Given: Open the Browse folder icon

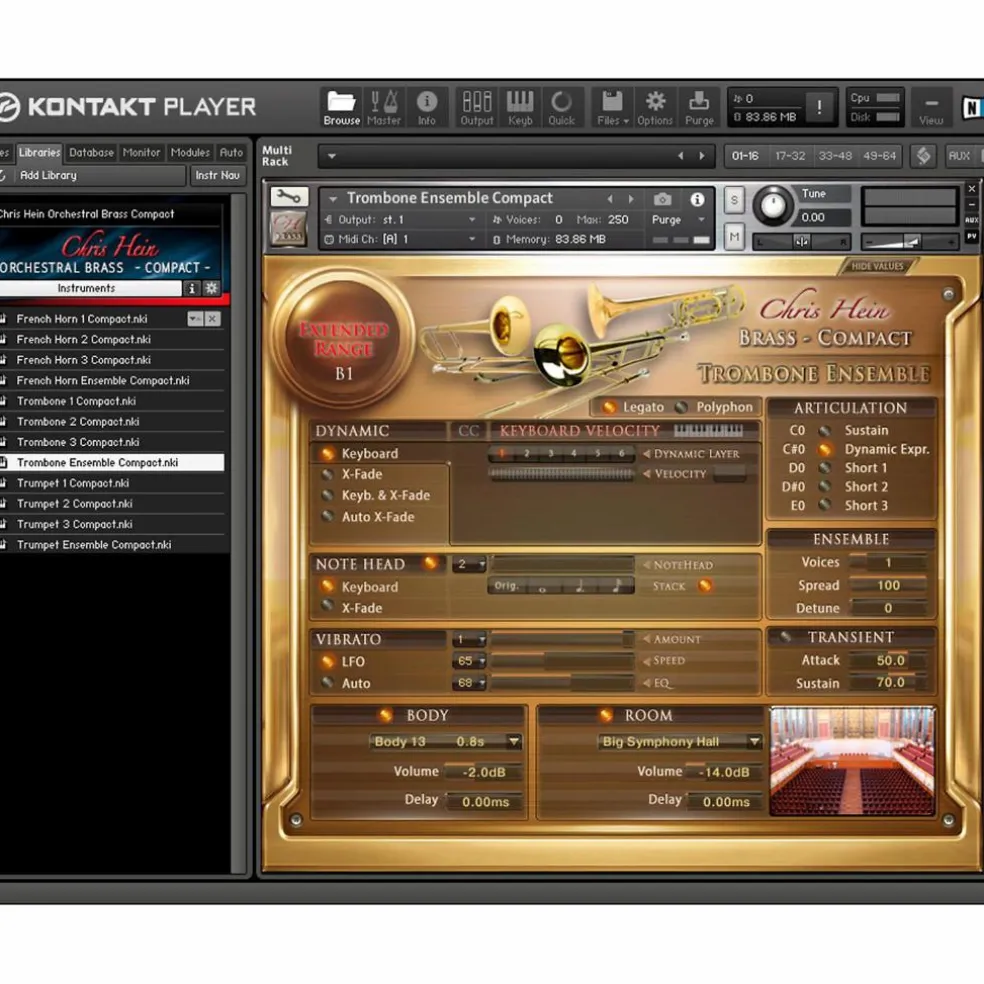Looking at the screenshot, I should pos(341,107).
